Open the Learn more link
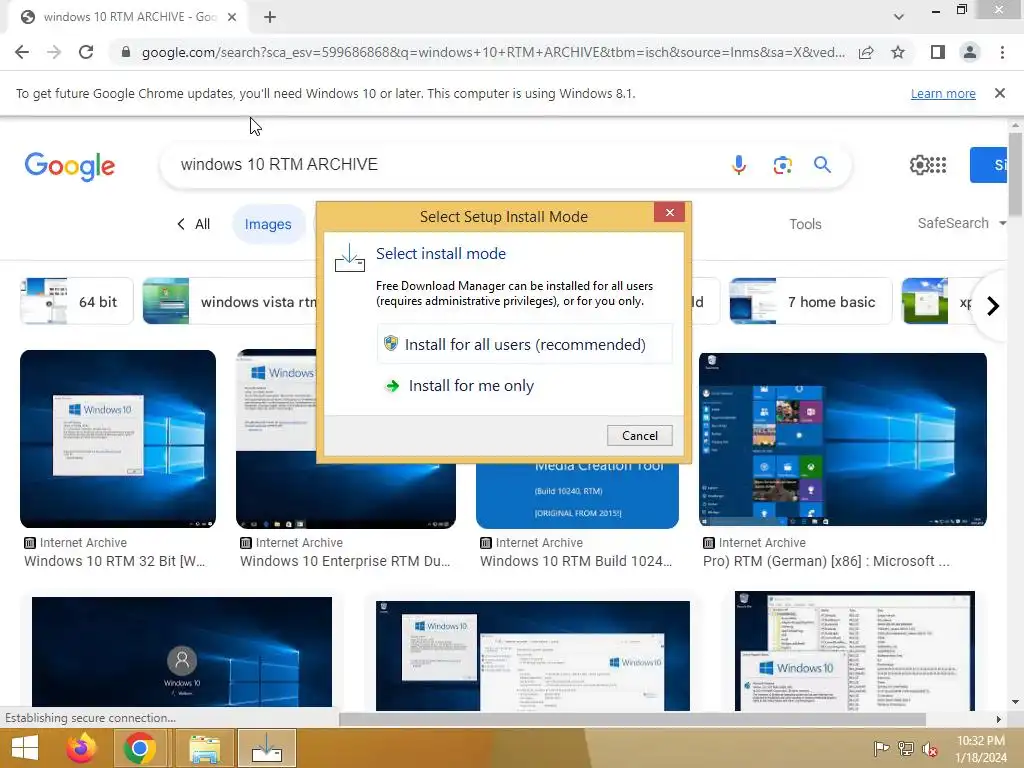The height and width of the screenshot is (768, 1024). click(943, 93)
